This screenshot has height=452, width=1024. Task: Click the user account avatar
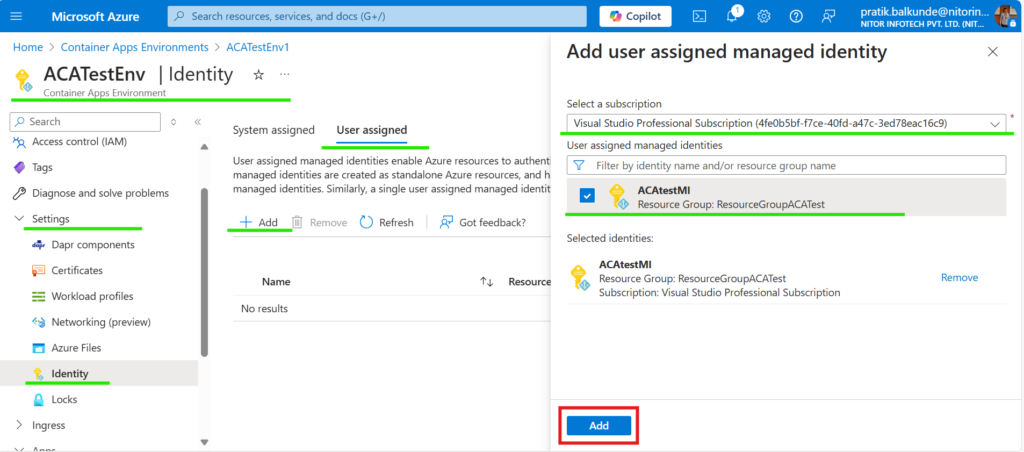[x=1005, y=16]
